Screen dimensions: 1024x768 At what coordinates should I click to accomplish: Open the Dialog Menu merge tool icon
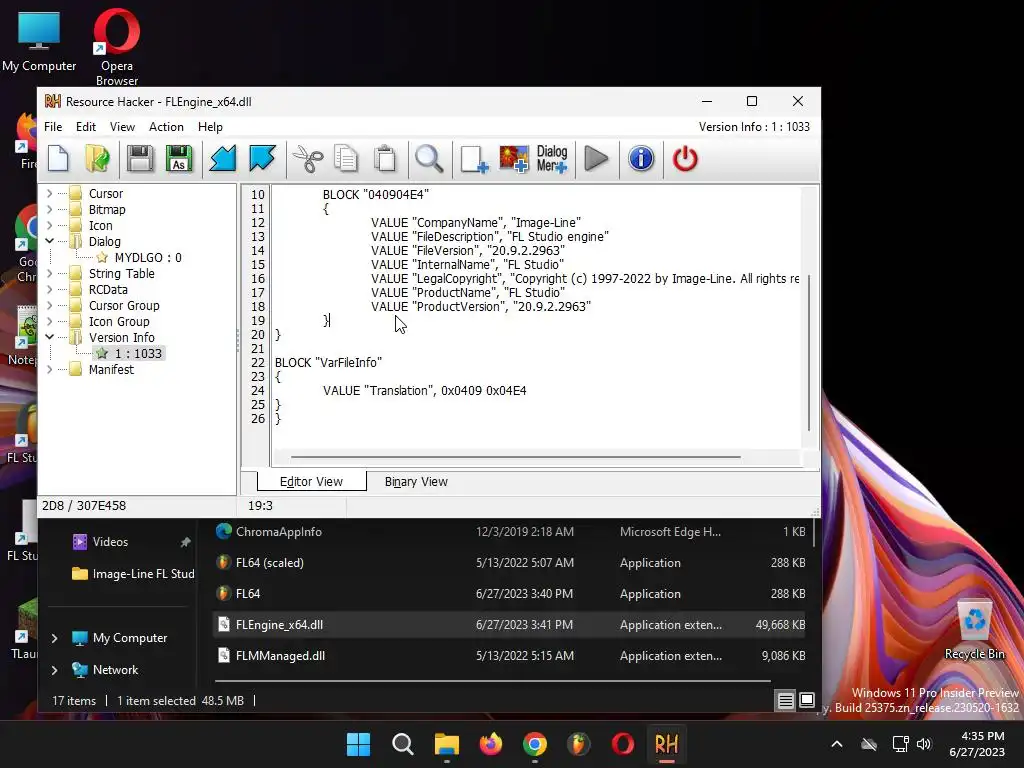click(x=552, y=159)
